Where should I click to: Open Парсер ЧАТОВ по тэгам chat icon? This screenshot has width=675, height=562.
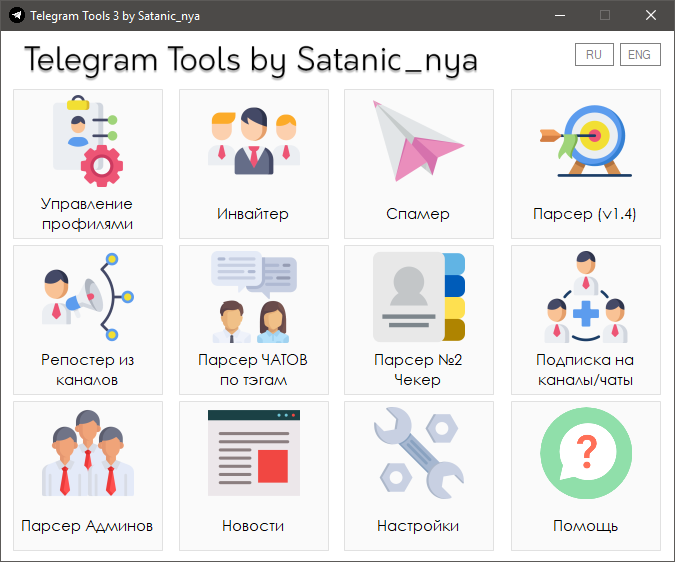(254, 297)
